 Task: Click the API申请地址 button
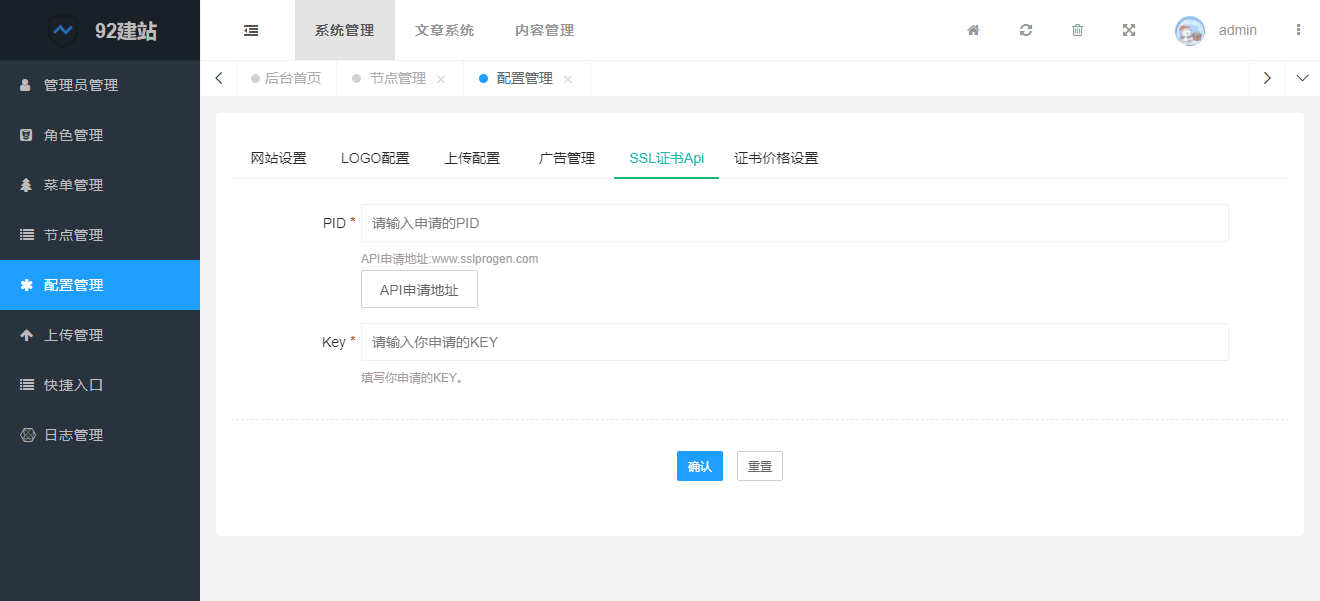coord(419,289)
